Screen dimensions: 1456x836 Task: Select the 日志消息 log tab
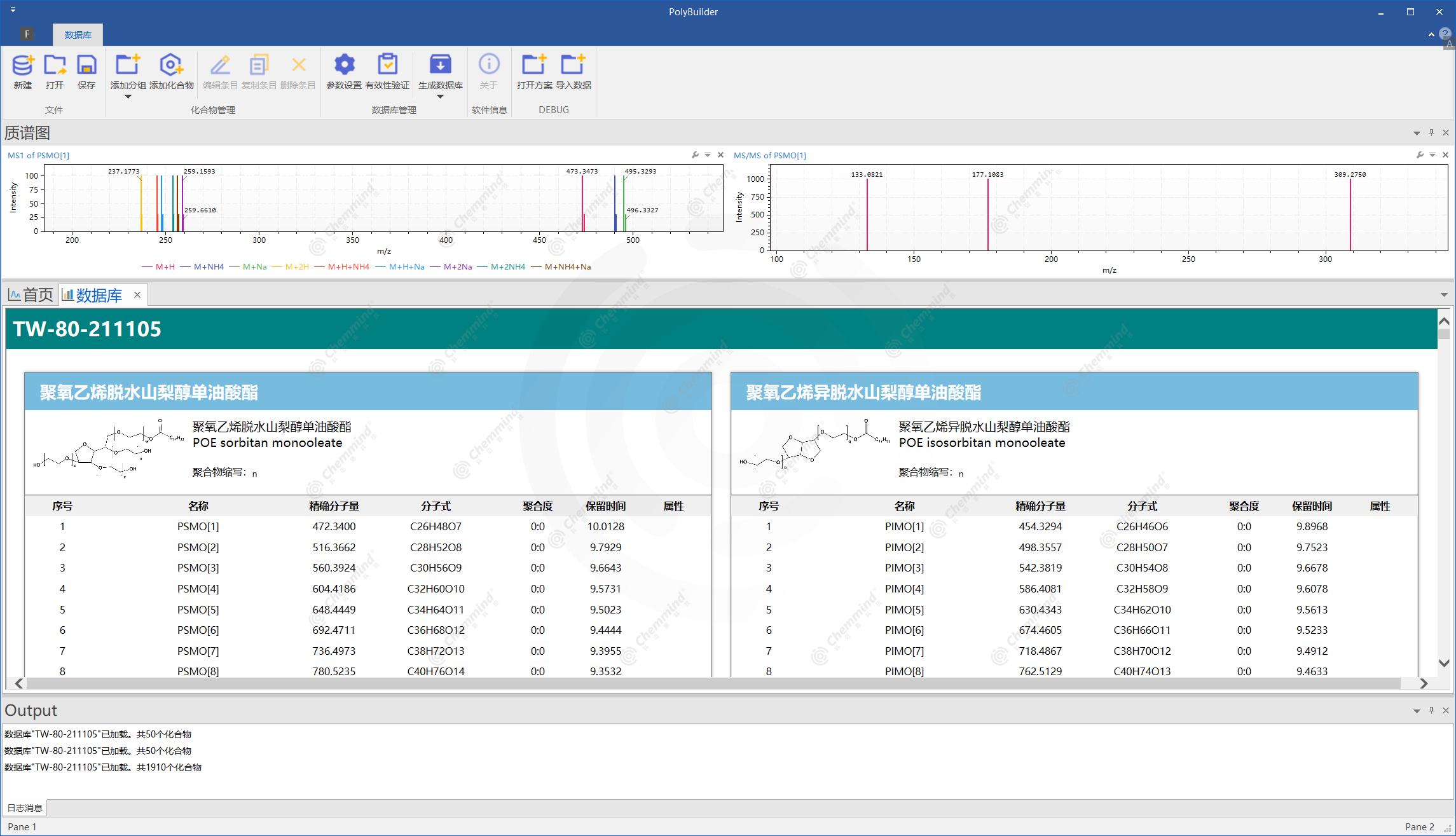(x=25, y=808)
